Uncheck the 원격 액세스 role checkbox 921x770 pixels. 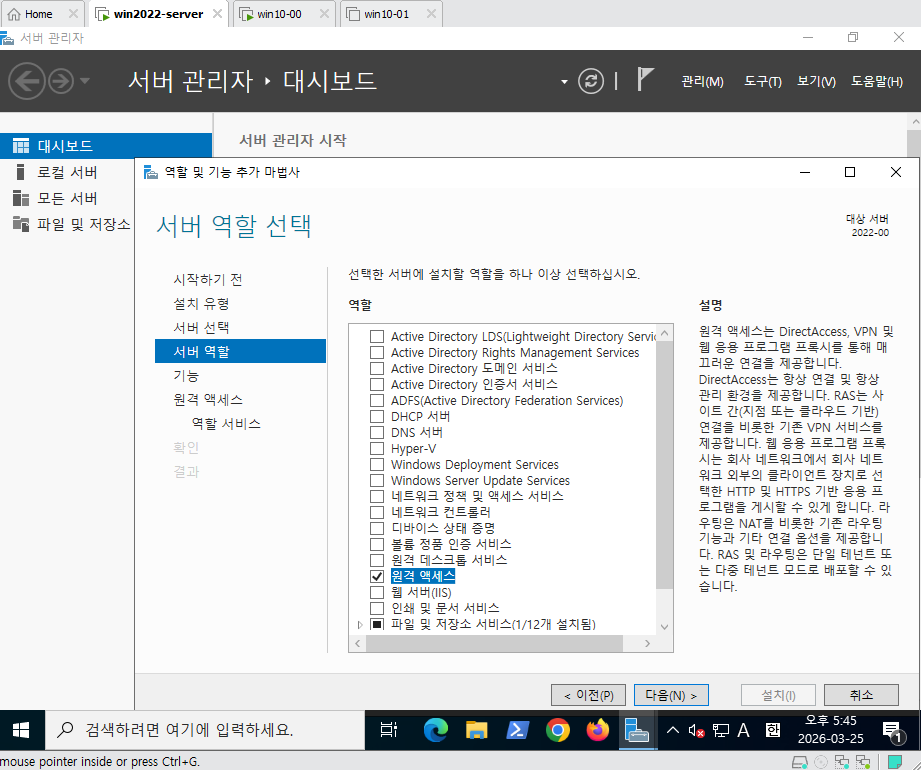coord(377,576)
